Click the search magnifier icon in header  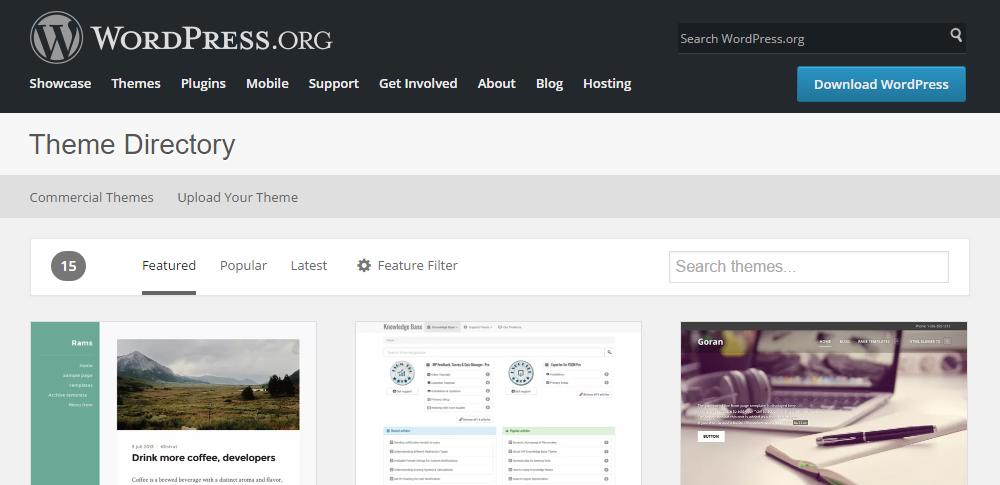point(955,35)
